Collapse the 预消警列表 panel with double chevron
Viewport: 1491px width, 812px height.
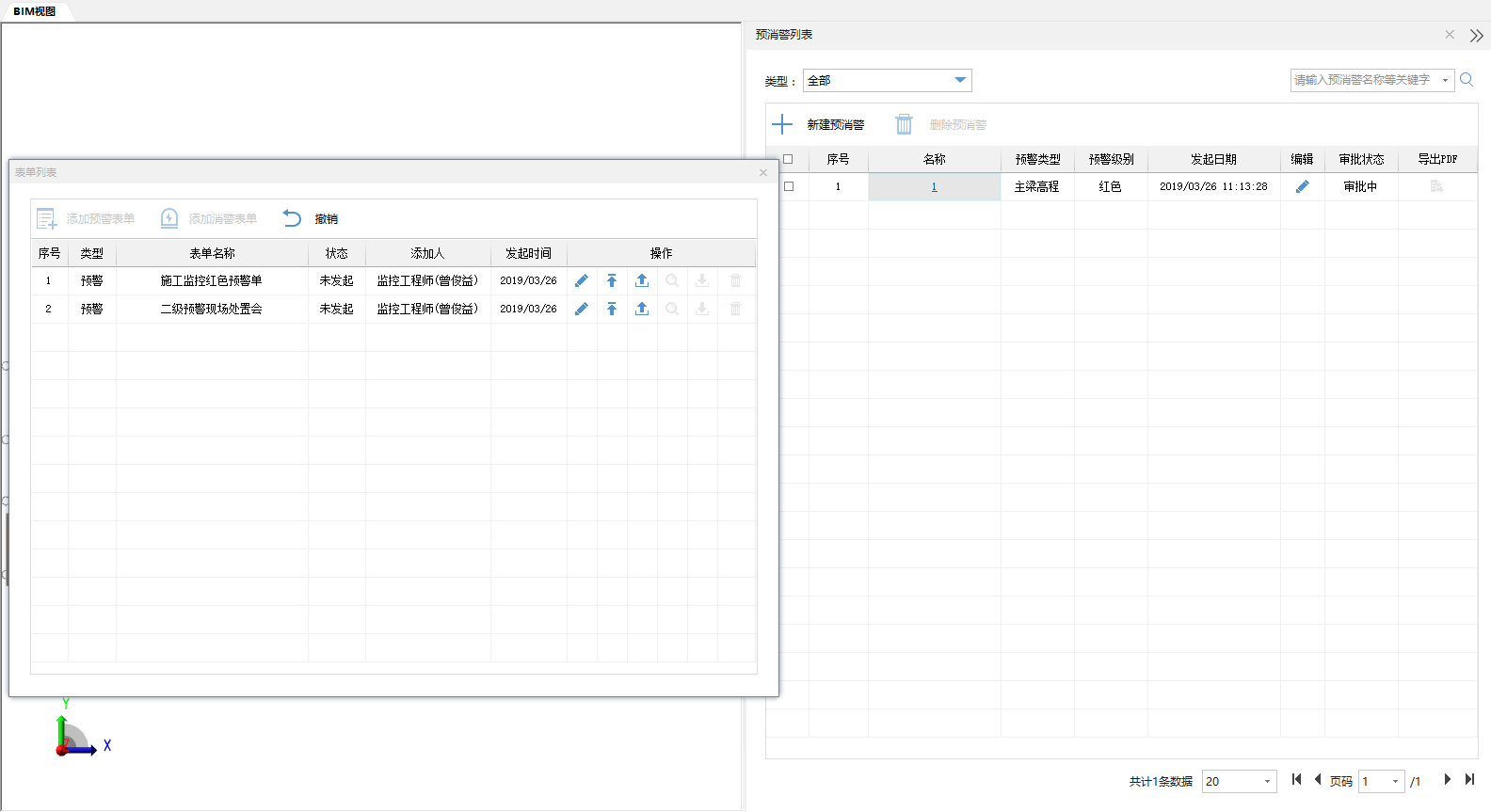(x=1477, y=36)
